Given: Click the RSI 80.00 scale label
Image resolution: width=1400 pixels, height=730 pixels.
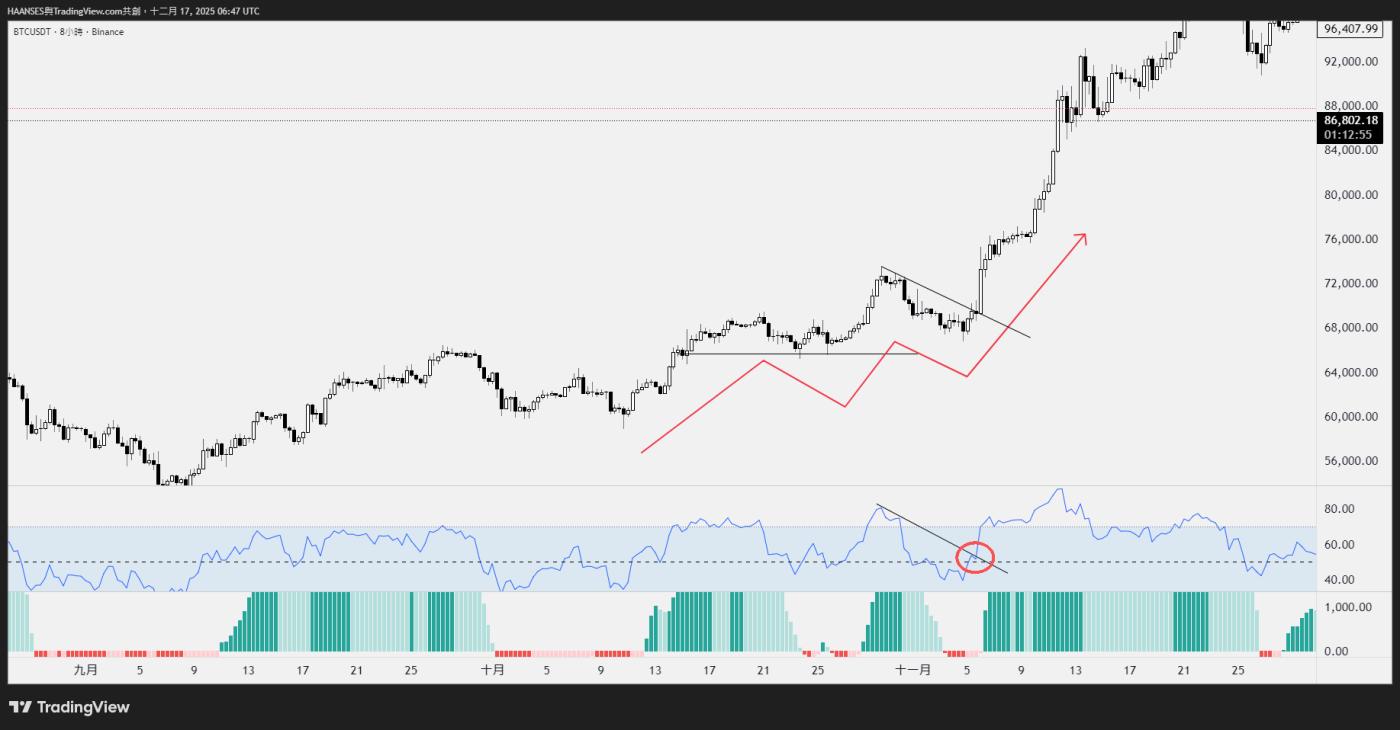Looking at the screenshot, I should pyautogui.click(x=1339, y=509).
